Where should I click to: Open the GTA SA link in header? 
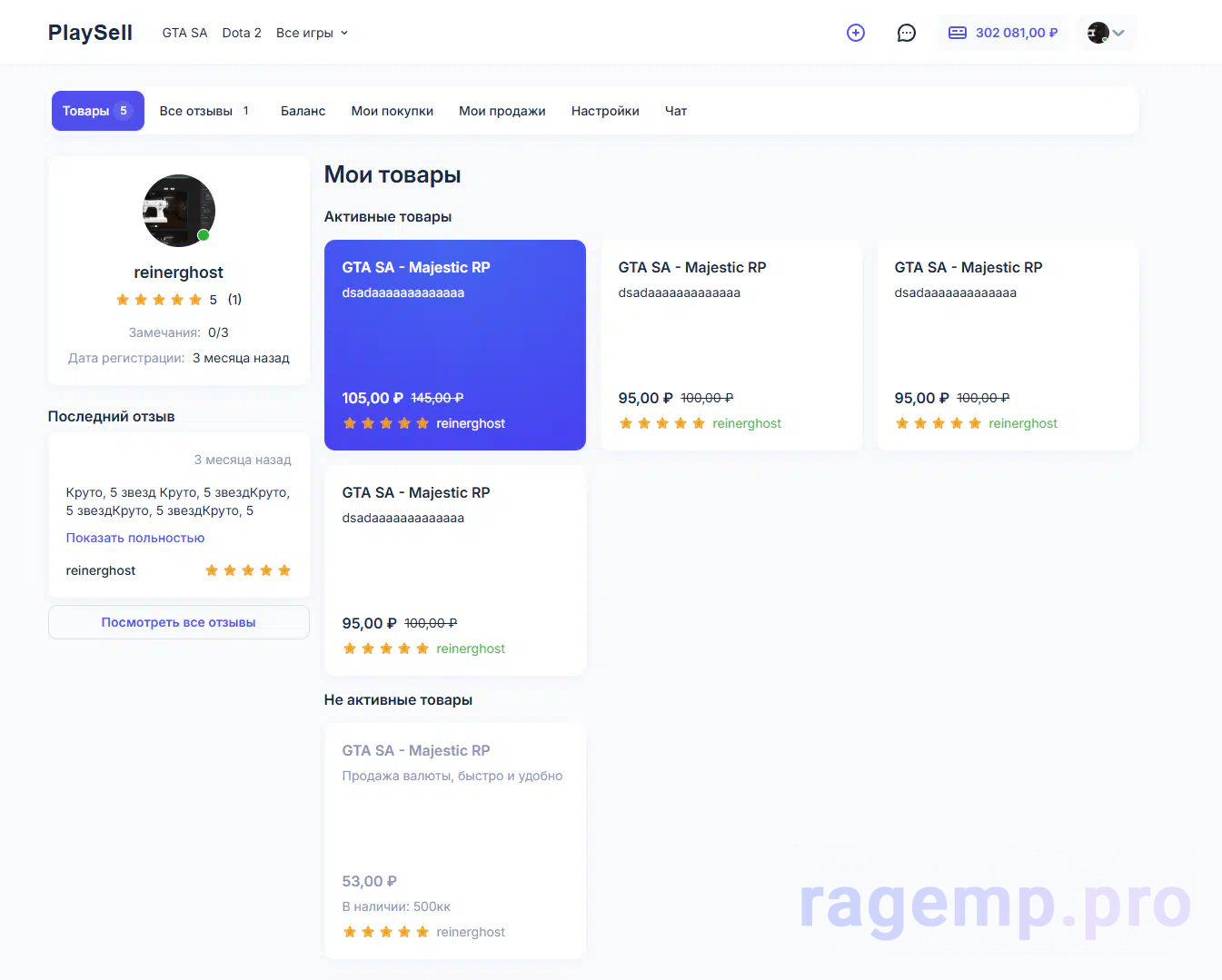(184, 33)
